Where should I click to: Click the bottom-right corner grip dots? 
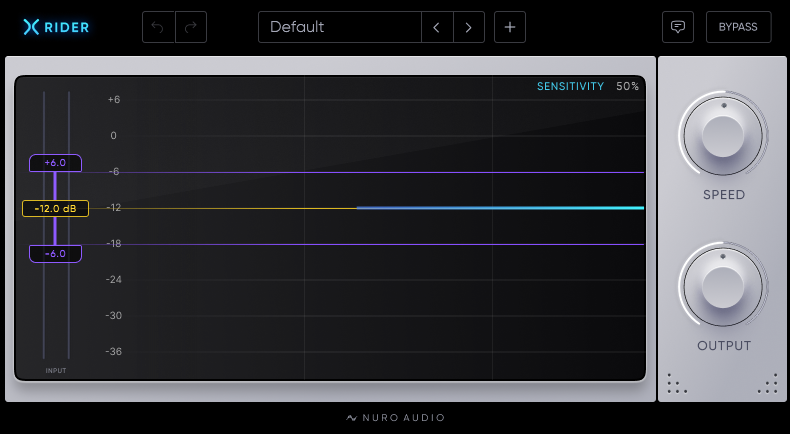pos(768,384)
